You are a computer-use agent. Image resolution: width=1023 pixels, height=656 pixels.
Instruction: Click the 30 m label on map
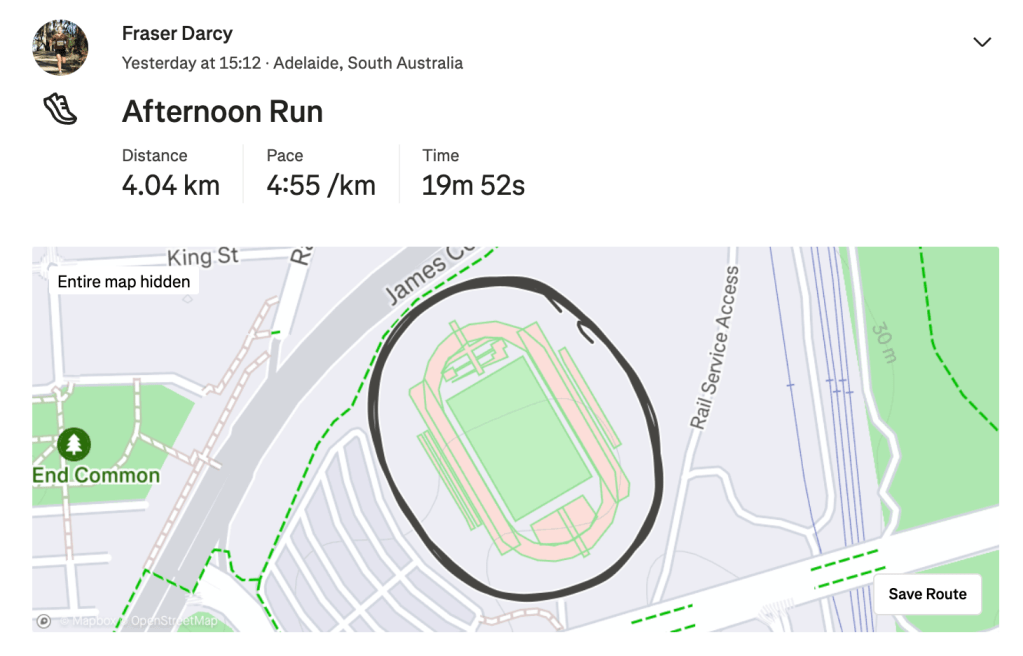884,343
